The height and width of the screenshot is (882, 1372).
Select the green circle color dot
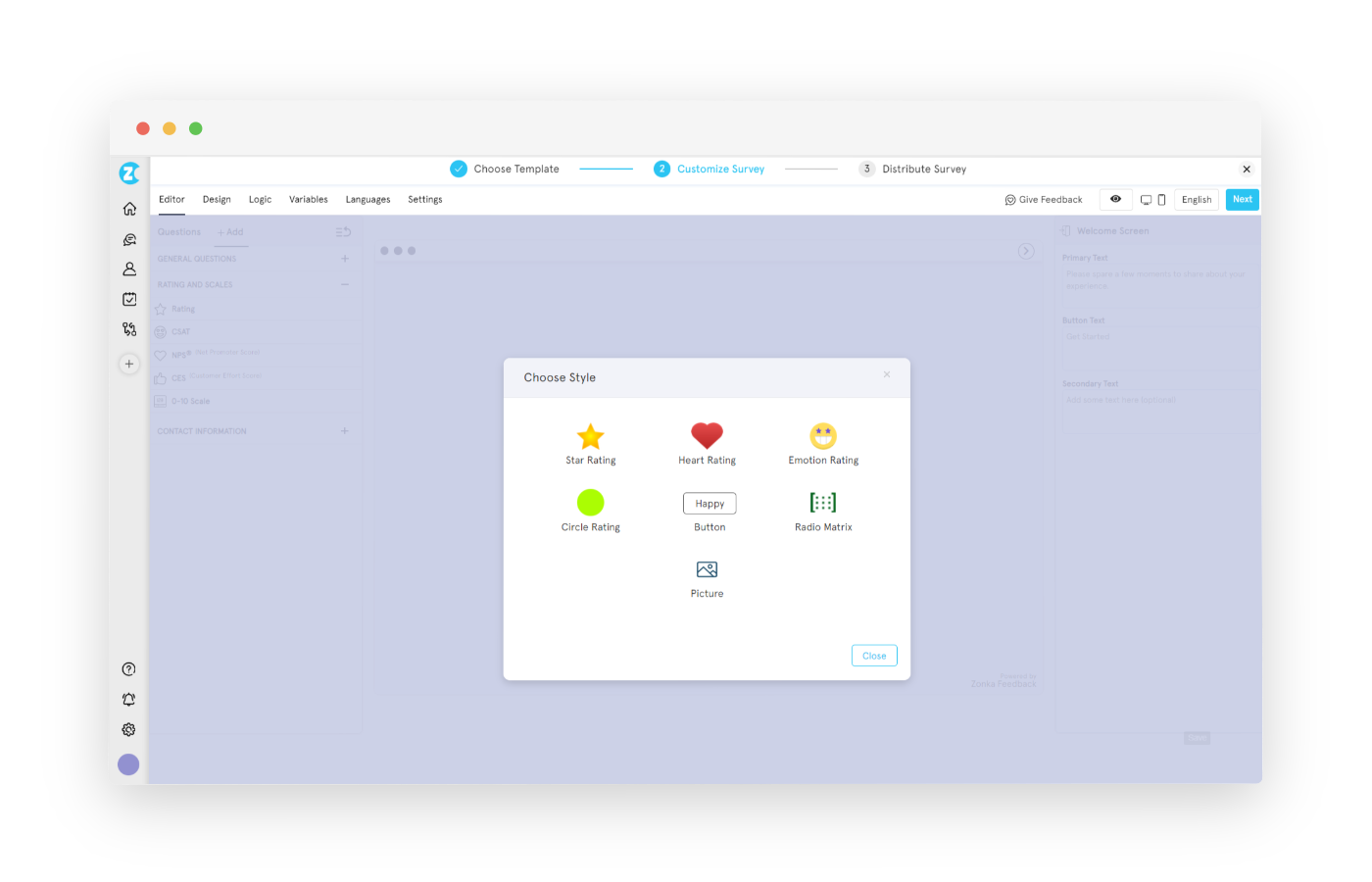[590, 501]
